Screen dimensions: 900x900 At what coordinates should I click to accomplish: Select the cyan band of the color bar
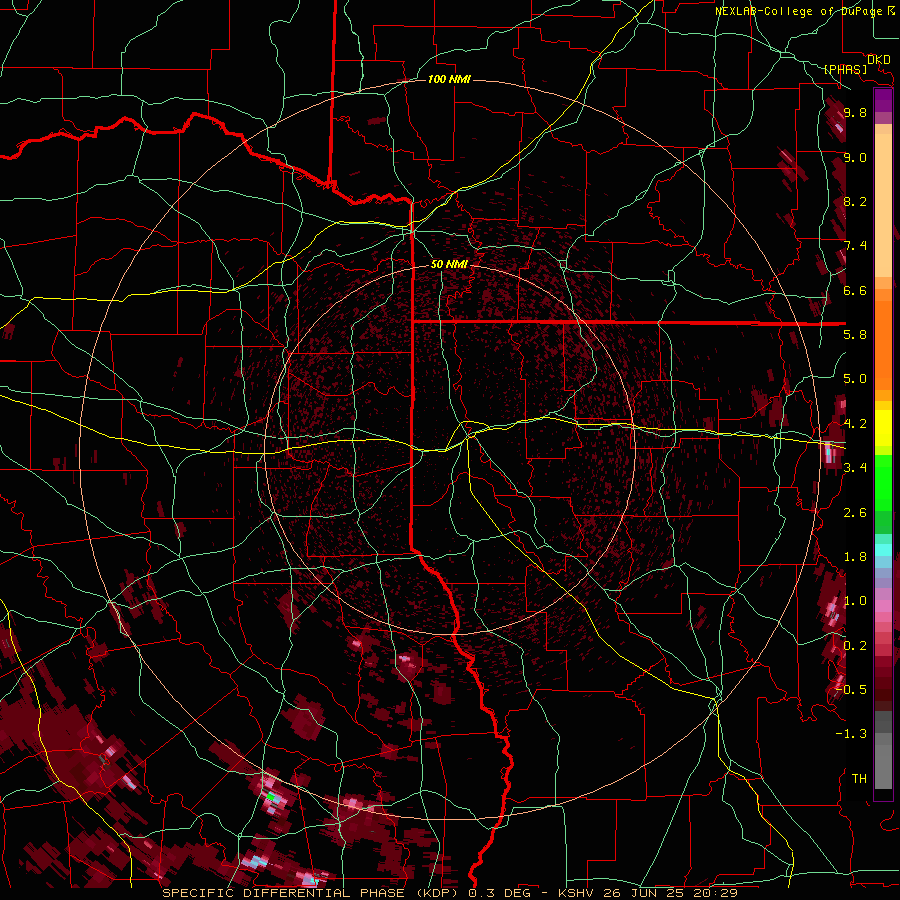[x=883, y=550]
